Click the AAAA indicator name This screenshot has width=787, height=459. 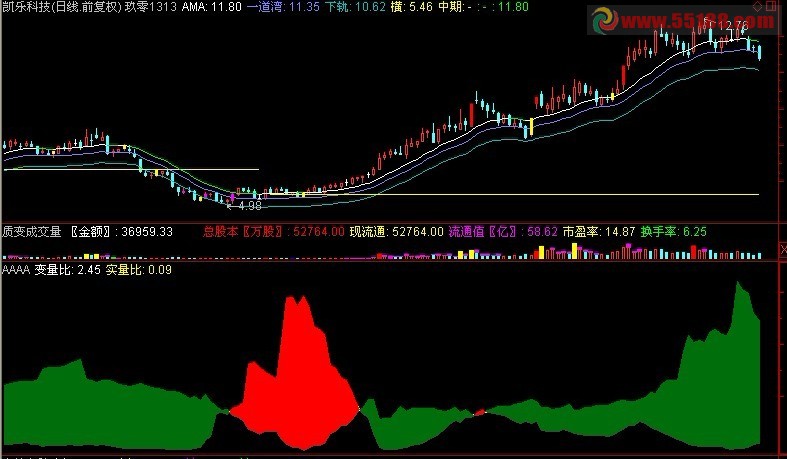[16, 270]
